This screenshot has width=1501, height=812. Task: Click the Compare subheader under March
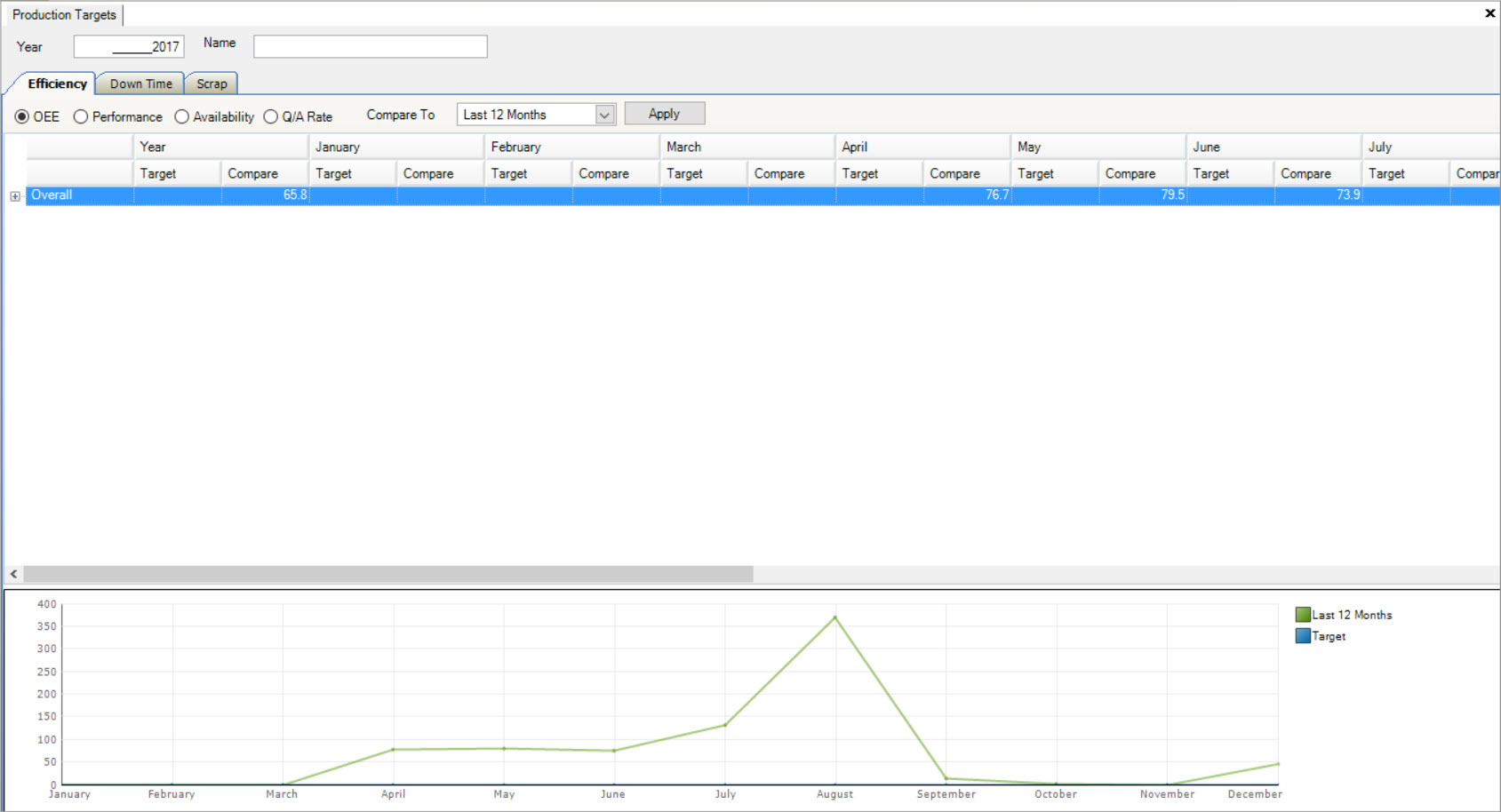pos(791,173)
